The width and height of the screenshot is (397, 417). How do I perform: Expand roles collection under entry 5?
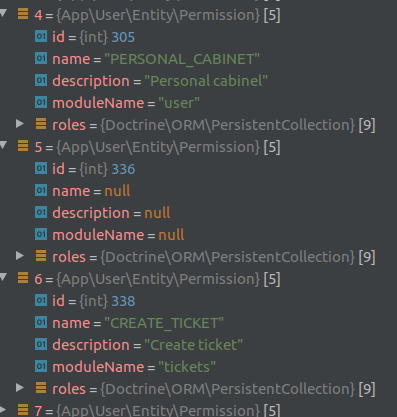pos(20,256)
